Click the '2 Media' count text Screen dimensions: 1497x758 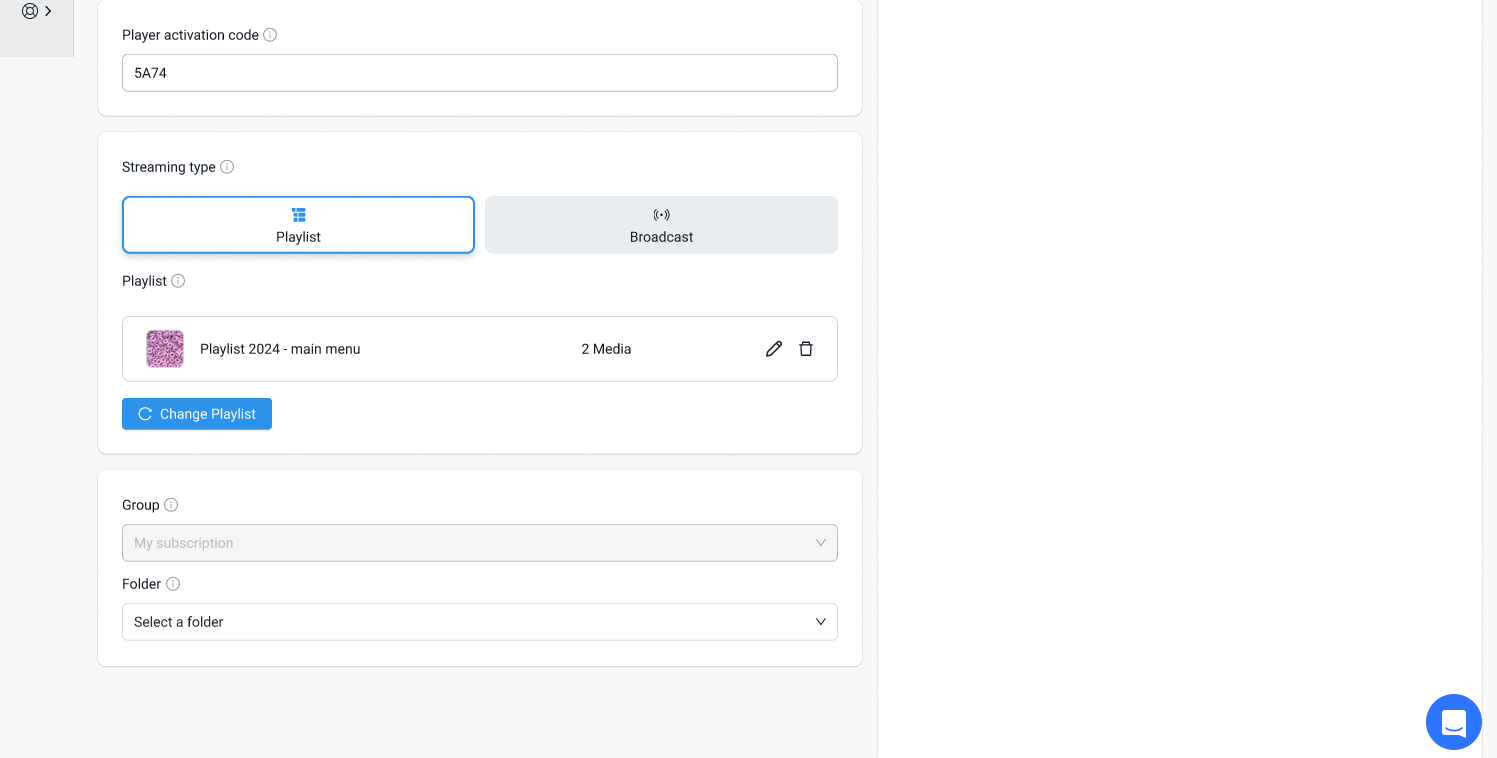click(606, 349)
